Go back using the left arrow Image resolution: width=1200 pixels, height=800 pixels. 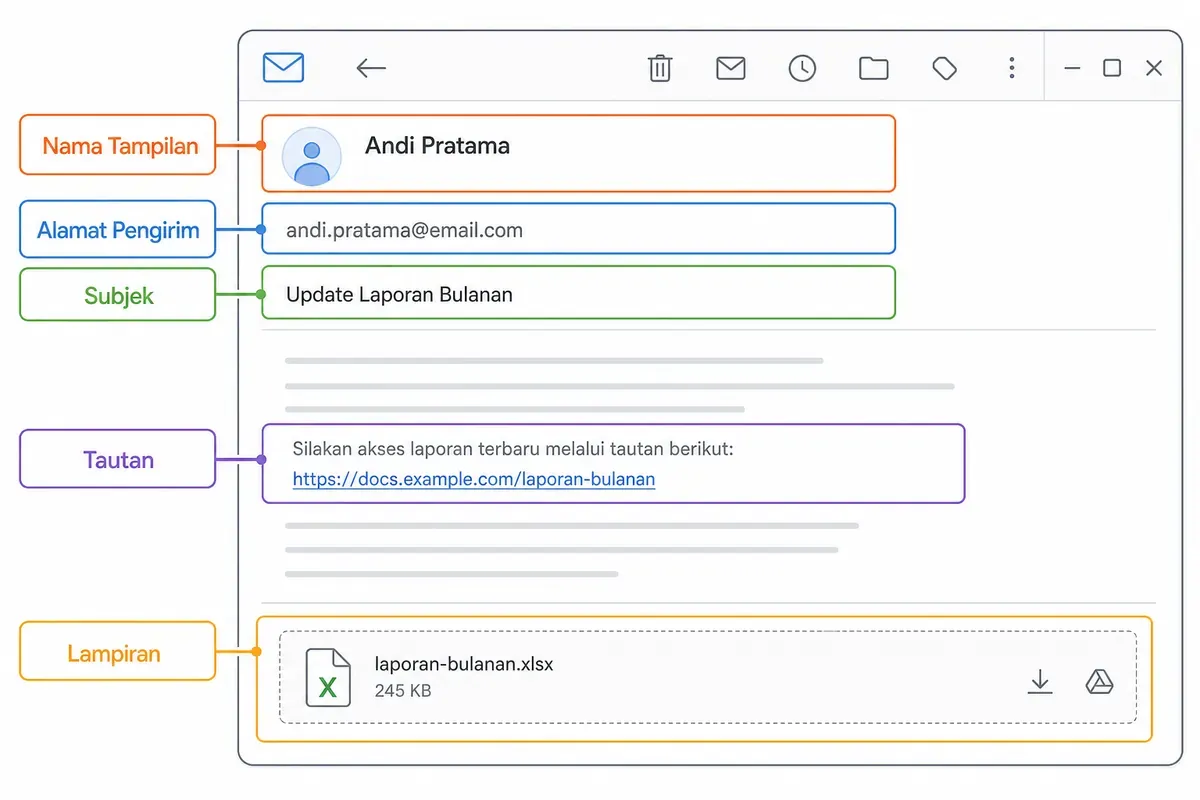point(371,68)
